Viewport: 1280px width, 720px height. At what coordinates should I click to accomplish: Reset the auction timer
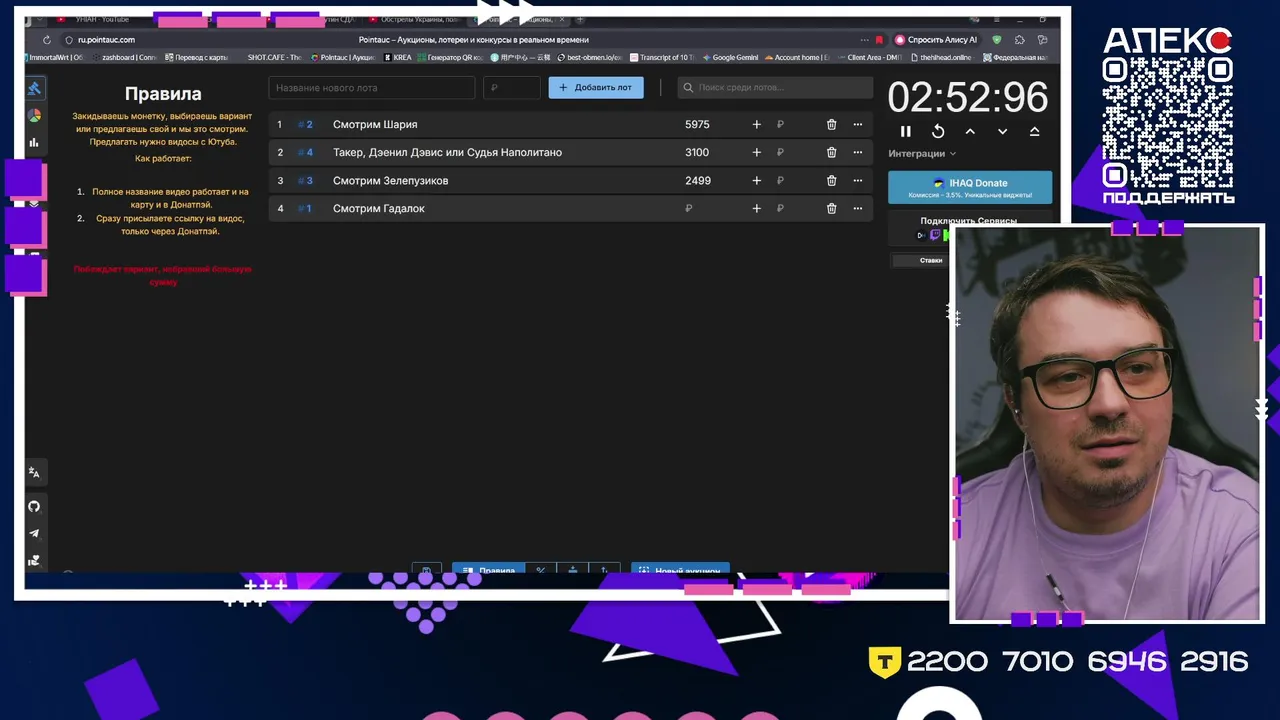[x=938, y=131]
